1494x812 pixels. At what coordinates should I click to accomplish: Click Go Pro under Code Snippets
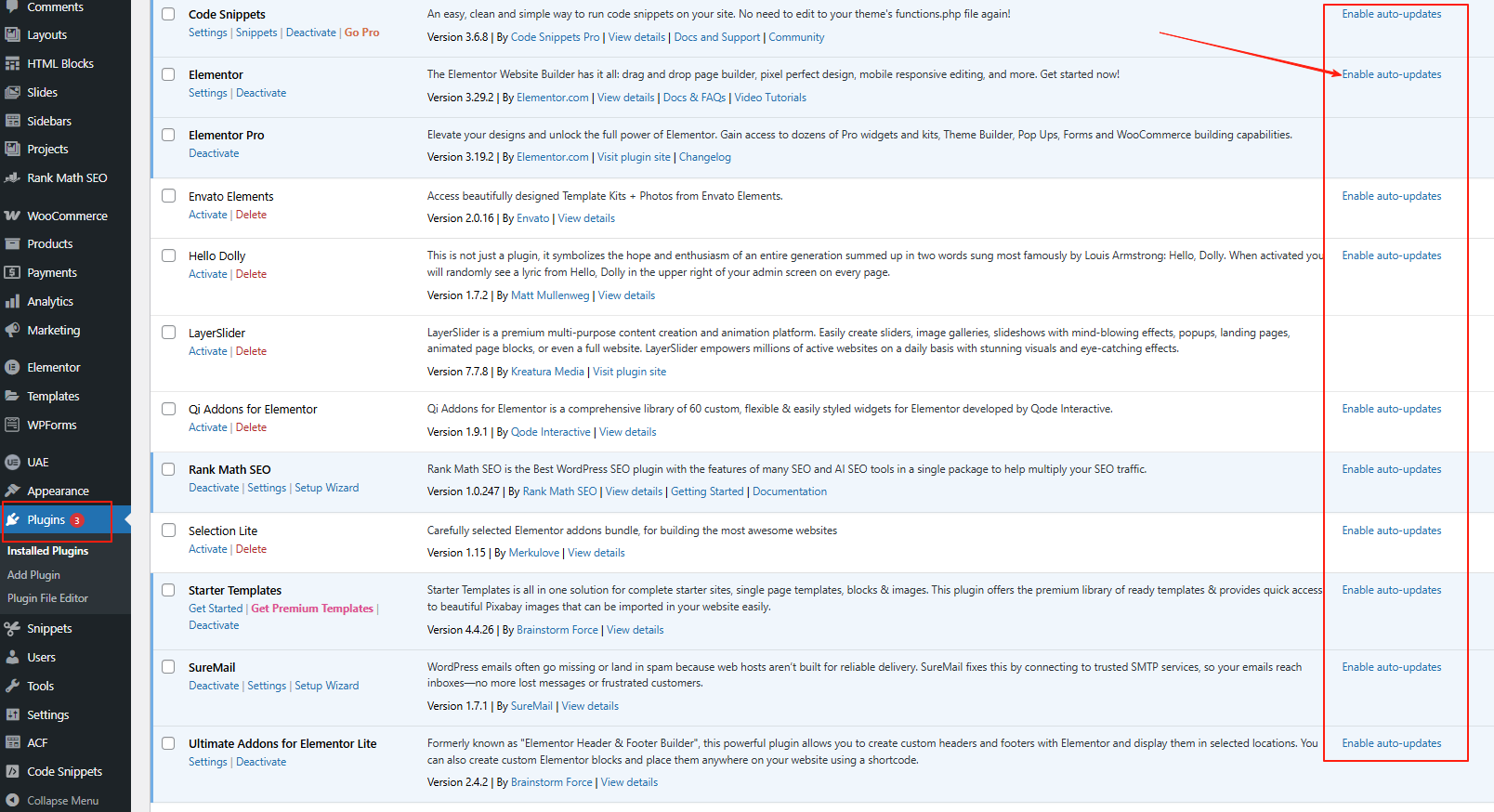362,33
